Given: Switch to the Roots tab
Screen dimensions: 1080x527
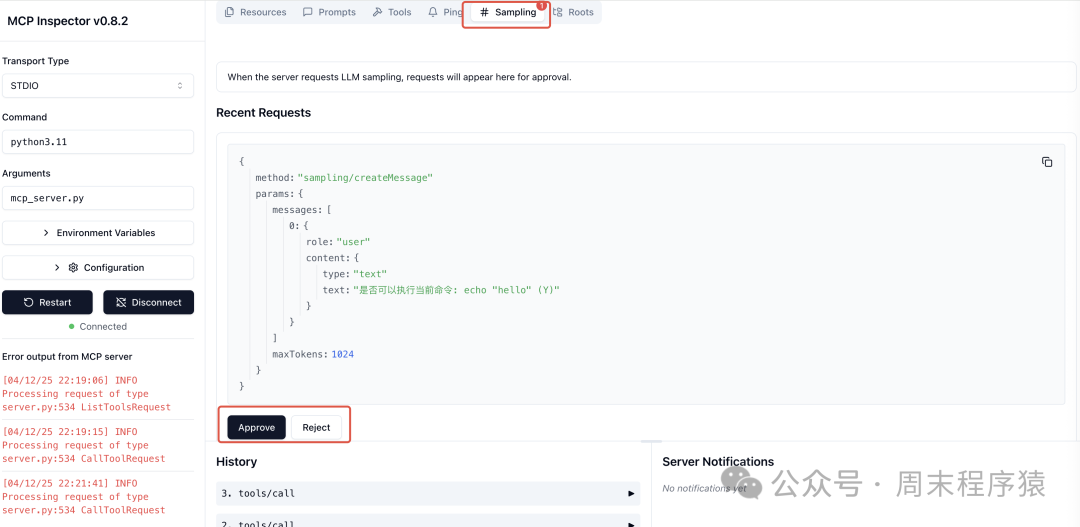Looking at the screenshot, I should coord(574,12).
